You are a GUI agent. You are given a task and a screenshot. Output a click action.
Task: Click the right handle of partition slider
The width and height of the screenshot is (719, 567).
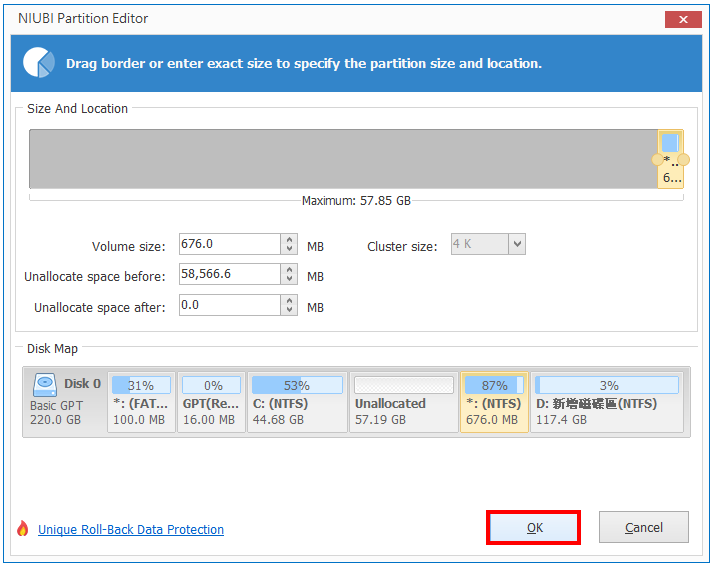point(683,160)
